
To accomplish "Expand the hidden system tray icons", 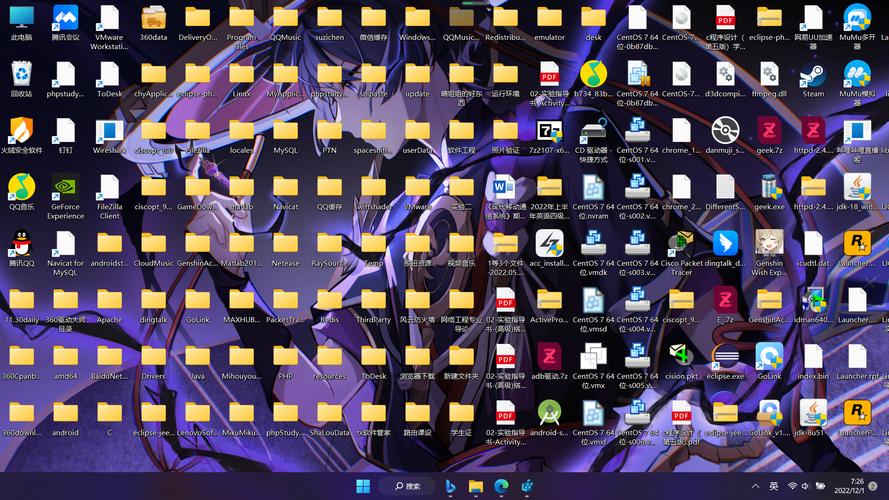I will (755, 486).
